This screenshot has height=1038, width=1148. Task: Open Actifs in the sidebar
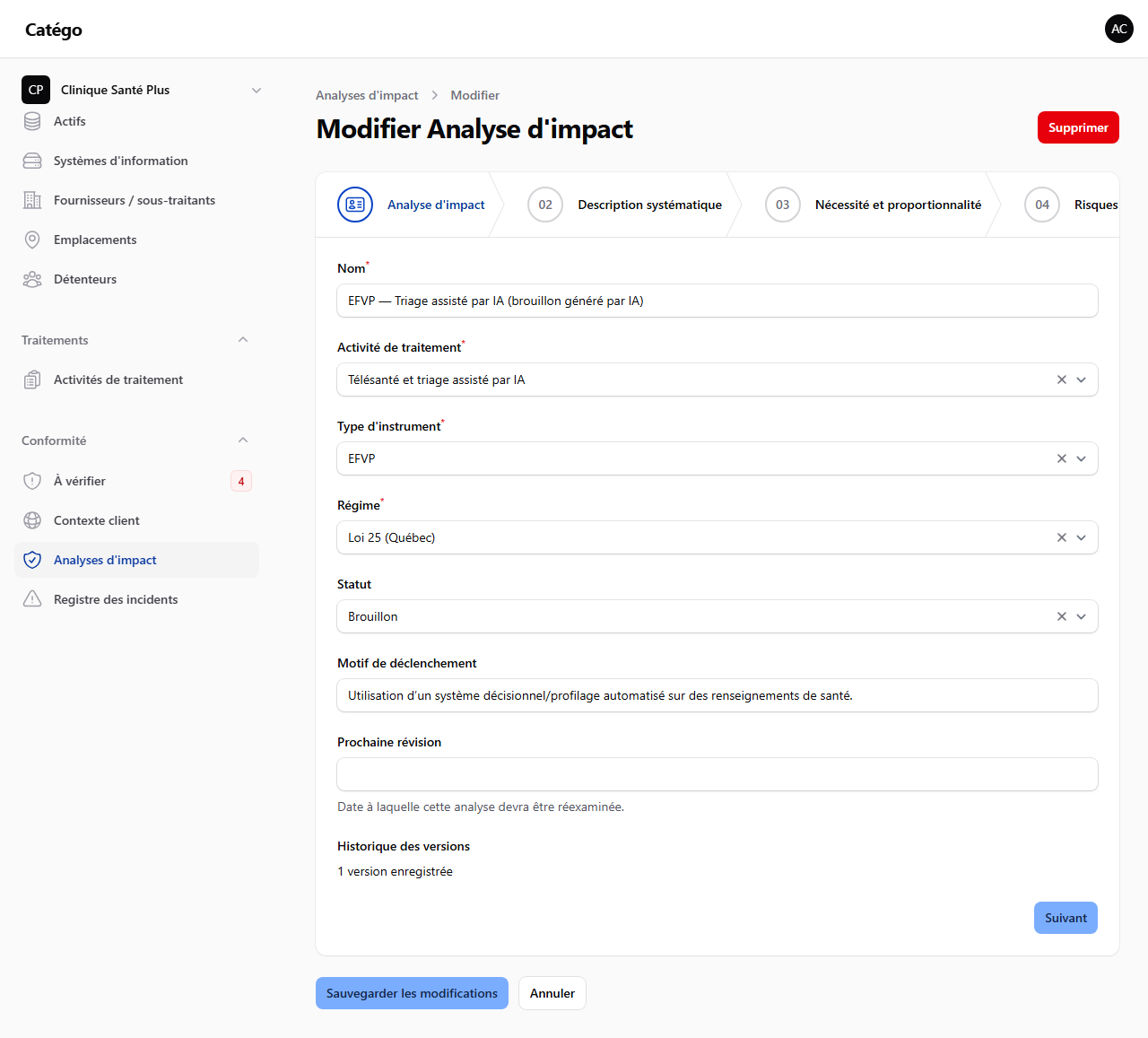(136, 121)
